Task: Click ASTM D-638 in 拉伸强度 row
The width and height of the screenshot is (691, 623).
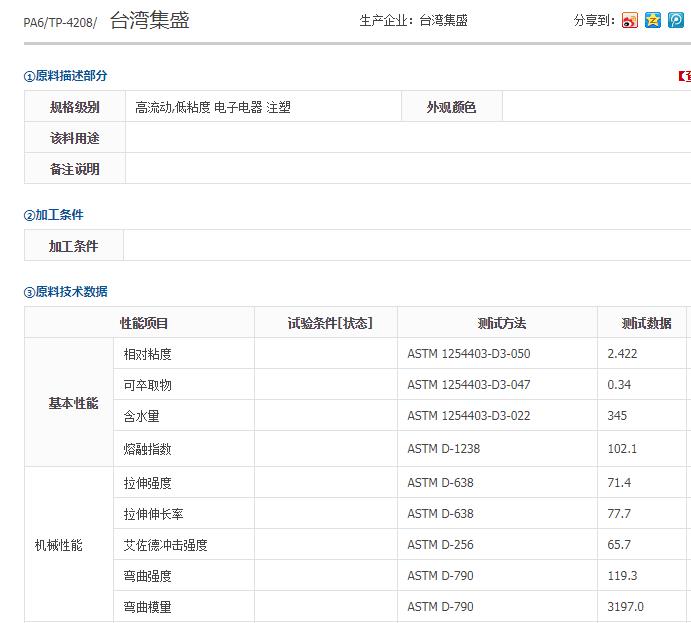Action: click(x=440, y=483)
